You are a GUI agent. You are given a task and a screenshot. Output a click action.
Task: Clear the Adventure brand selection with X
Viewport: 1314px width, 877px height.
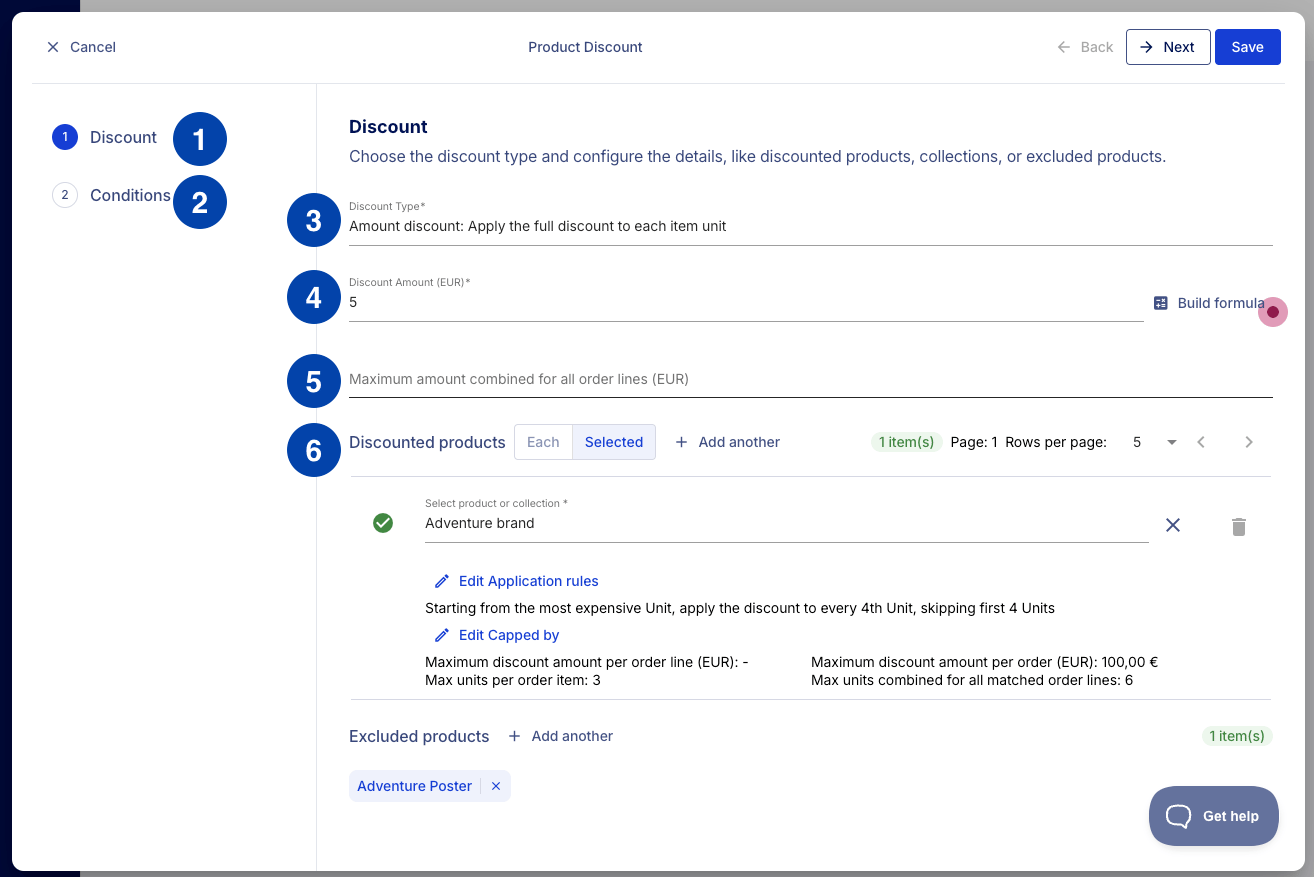pyautogui.click(x=1173, y=525)
